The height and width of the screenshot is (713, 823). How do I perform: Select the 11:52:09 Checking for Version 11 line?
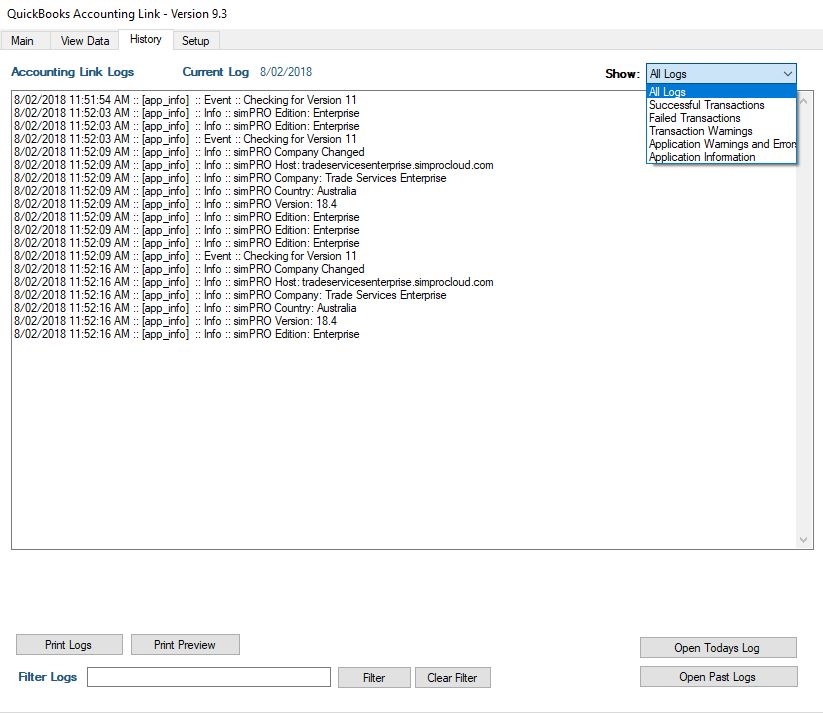click(185, 256)
